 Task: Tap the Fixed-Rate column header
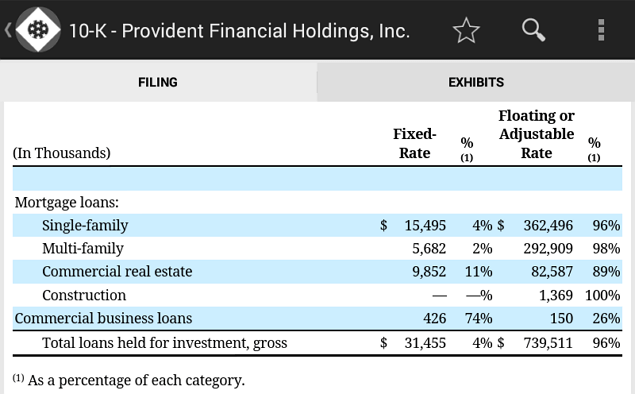414,143
